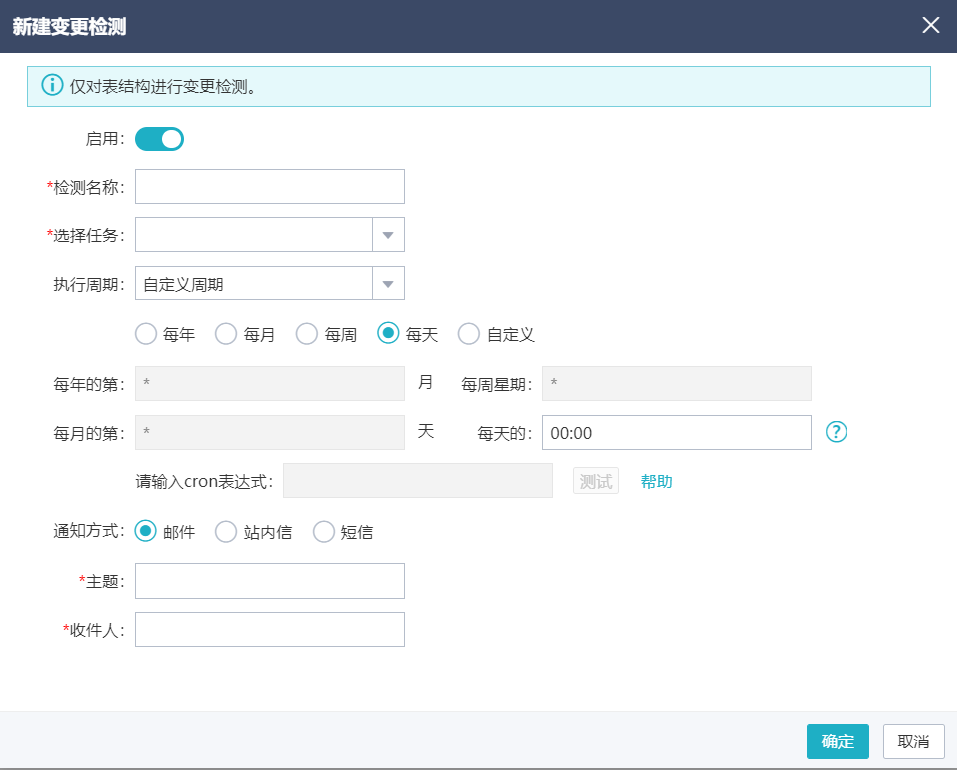Pick the 自定义 radio option

point(469,334)
